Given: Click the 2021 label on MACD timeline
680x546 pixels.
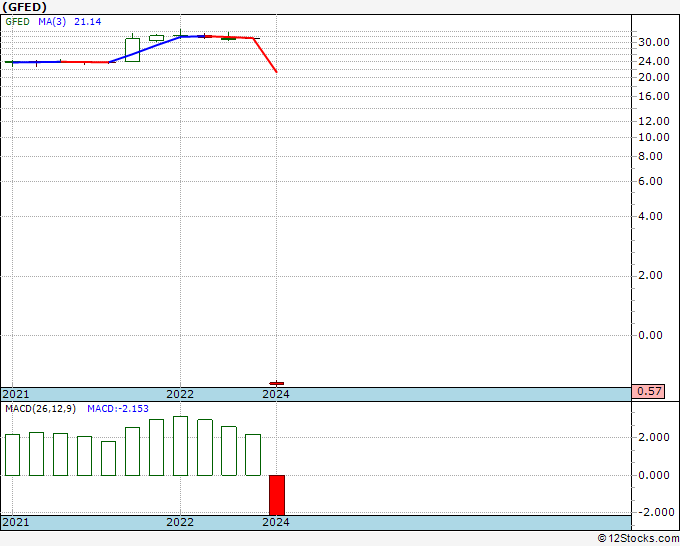Looking at the screenshot, I should pyautogui.click(x=16, y=522).
